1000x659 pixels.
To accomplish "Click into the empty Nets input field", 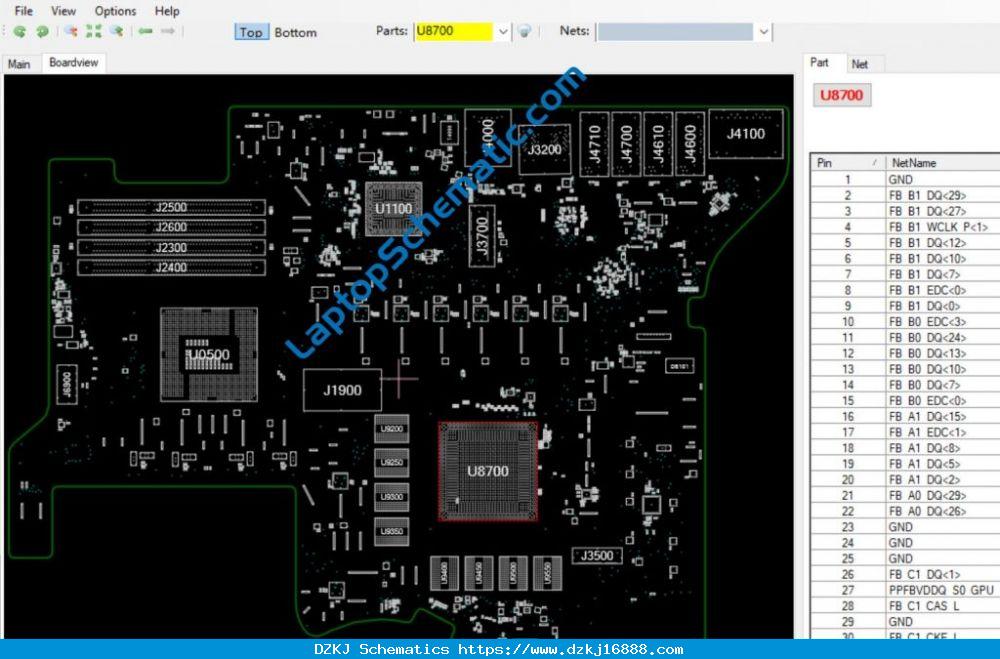I will 675,31.
